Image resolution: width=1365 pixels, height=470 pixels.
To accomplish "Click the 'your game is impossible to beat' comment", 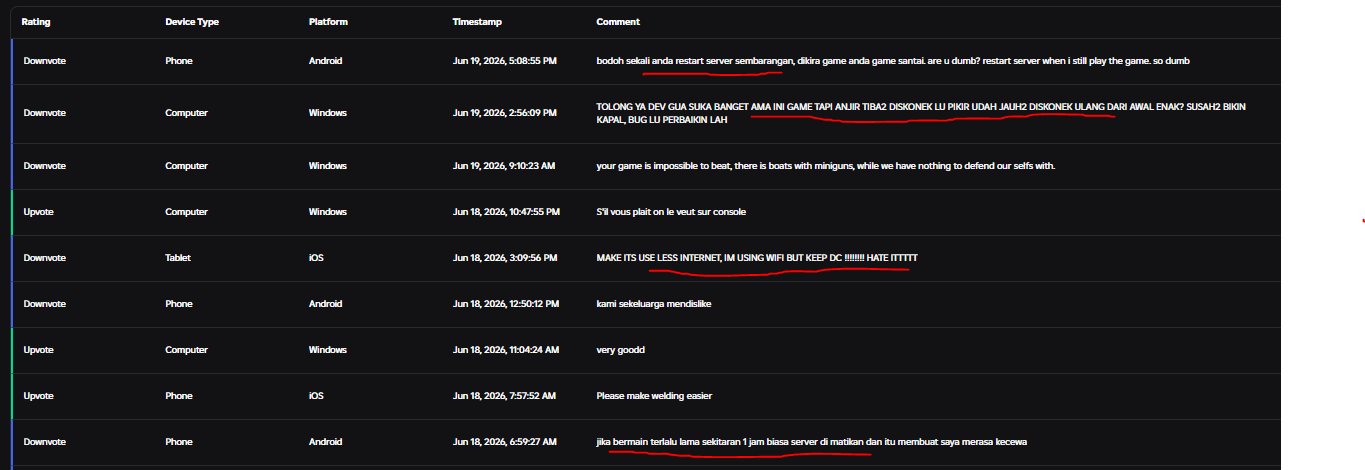I will (x=825, y=166).
